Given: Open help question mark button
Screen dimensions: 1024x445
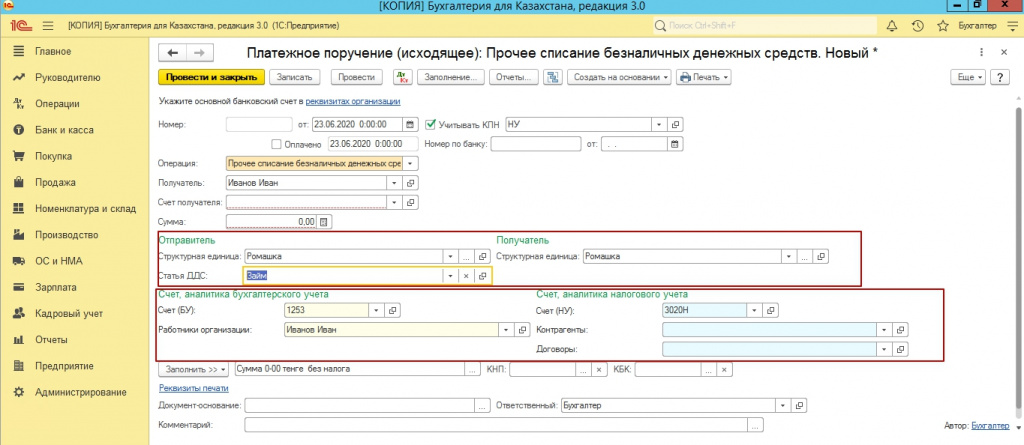Looking at the screenshot, I should point(999,77).
